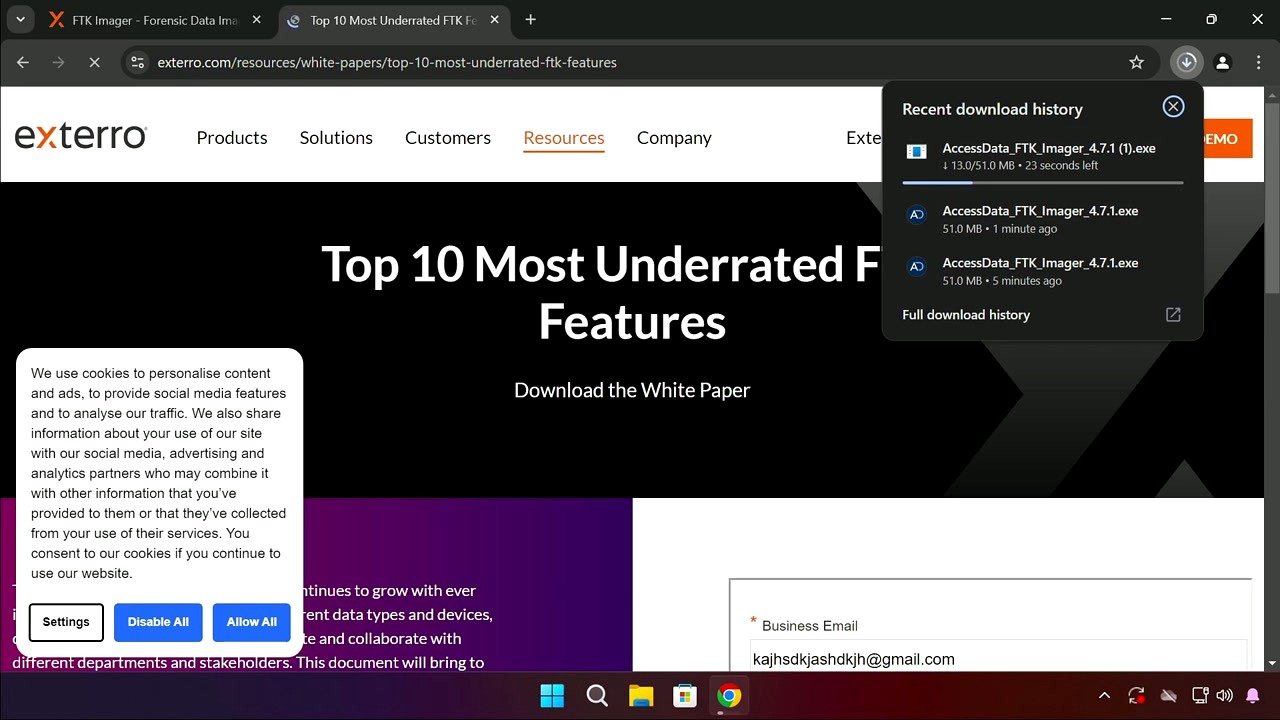Open File Explorer from the taskbar
Screen dimensions: 1280x720
point(641,696)
